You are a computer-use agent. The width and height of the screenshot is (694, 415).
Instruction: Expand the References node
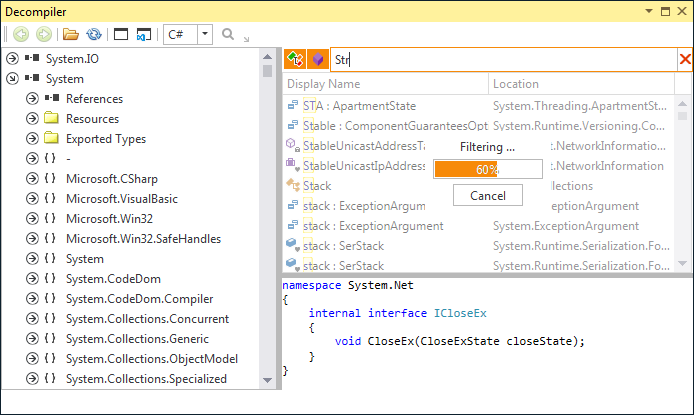32,98
